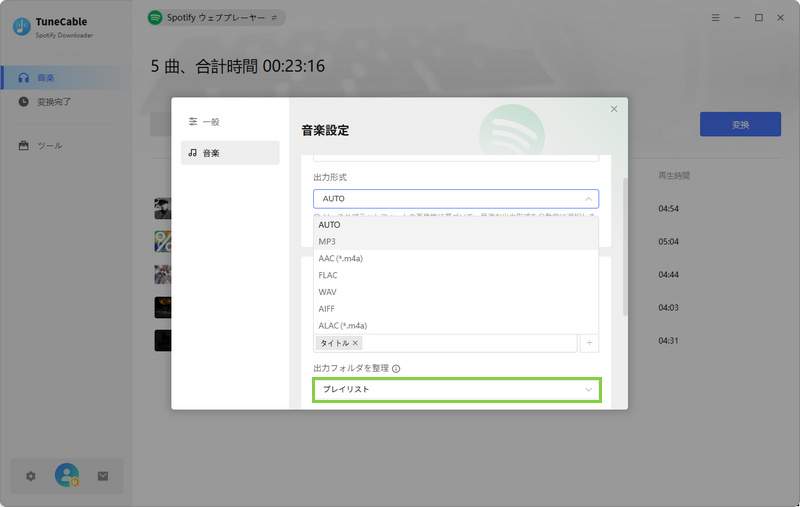Viewport: 800px width, 507px height.
Task: Switch to the 一般 settings tab
Action: (x=230, y=121)
